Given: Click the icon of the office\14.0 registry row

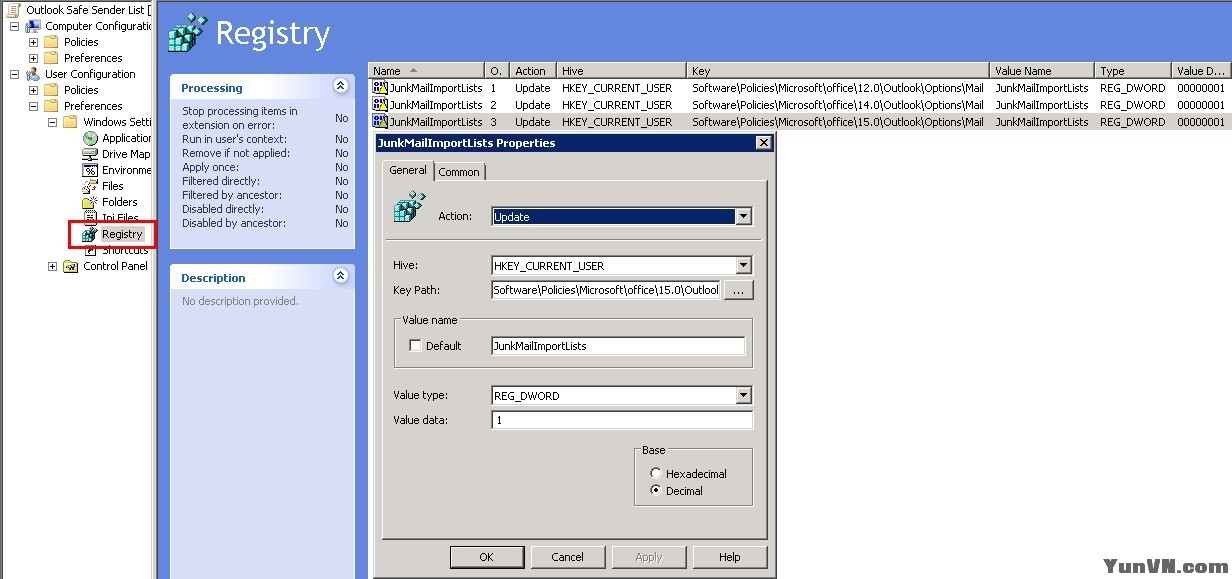Looking at the screenshot, I should 380,105.
